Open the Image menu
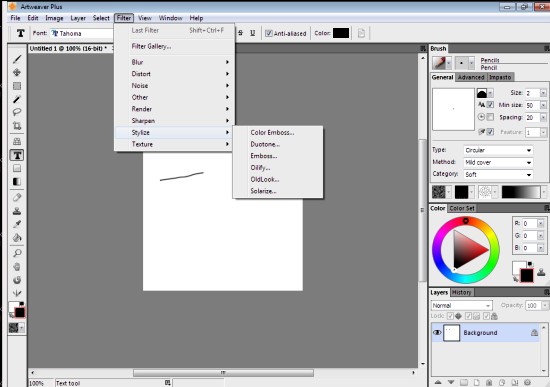This screenshot has height=387, width=550. coord(54,18)
